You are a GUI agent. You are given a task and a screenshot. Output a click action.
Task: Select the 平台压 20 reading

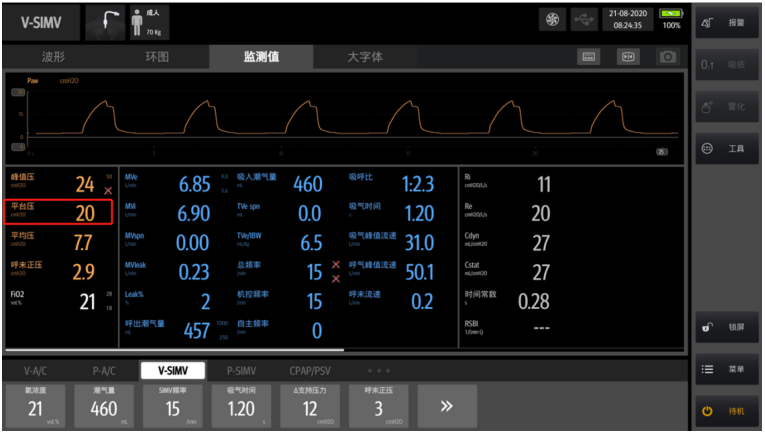coord(59,212)
